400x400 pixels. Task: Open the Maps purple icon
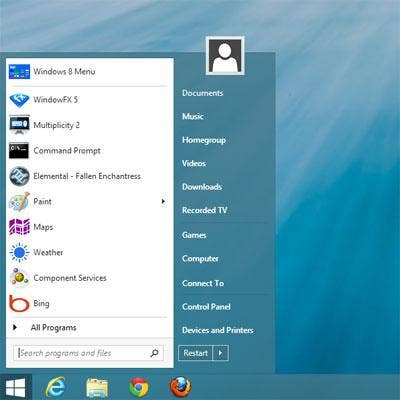19,227
